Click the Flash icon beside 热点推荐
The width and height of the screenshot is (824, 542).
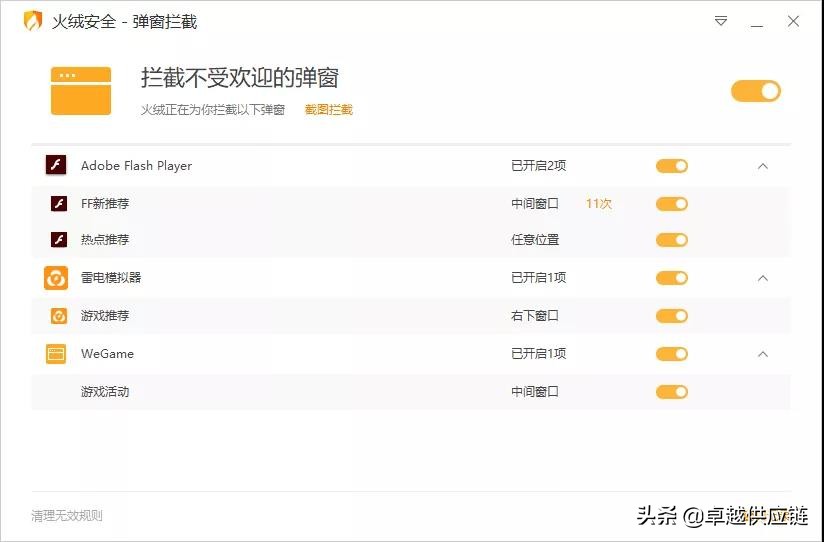click(59, 240)
